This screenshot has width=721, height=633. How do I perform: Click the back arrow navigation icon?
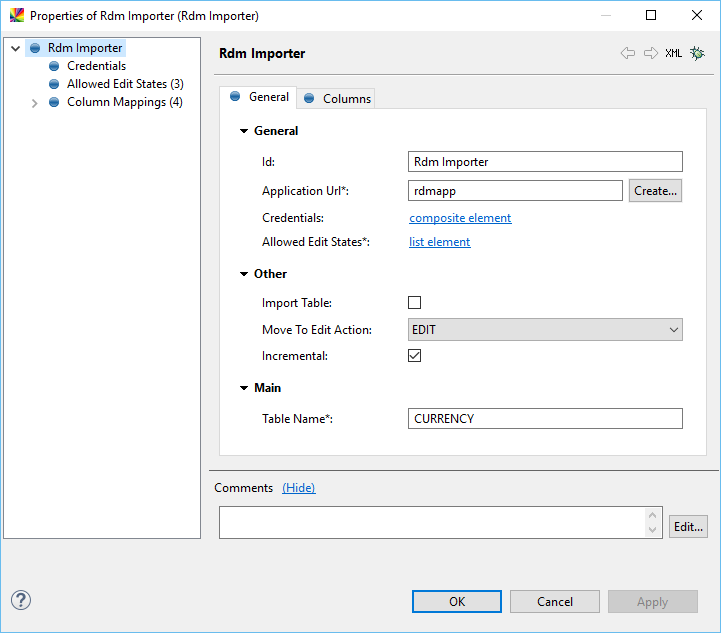pyautogui.click(x=628, y=53)
